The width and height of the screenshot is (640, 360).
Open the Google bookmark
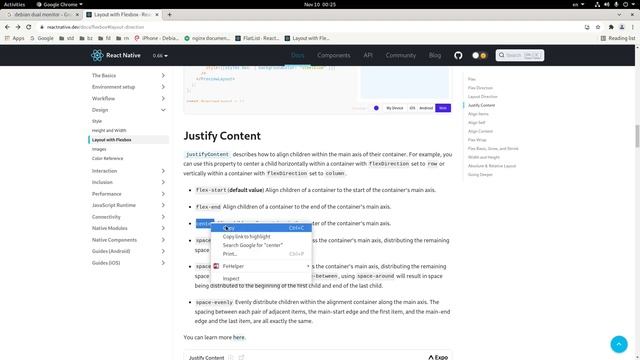pos(42,38)
